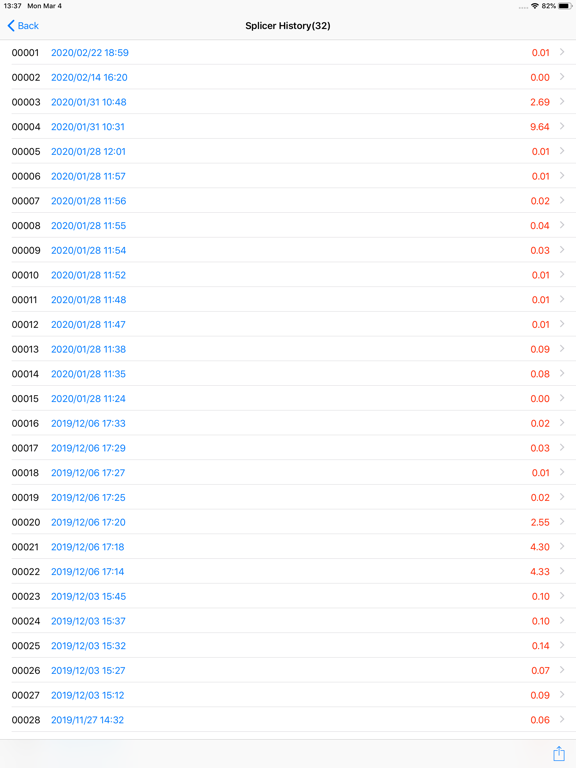Open record dated 2020/02/14 16:20
This screenshot has height=768, width=576.
(x=89, y=77)
